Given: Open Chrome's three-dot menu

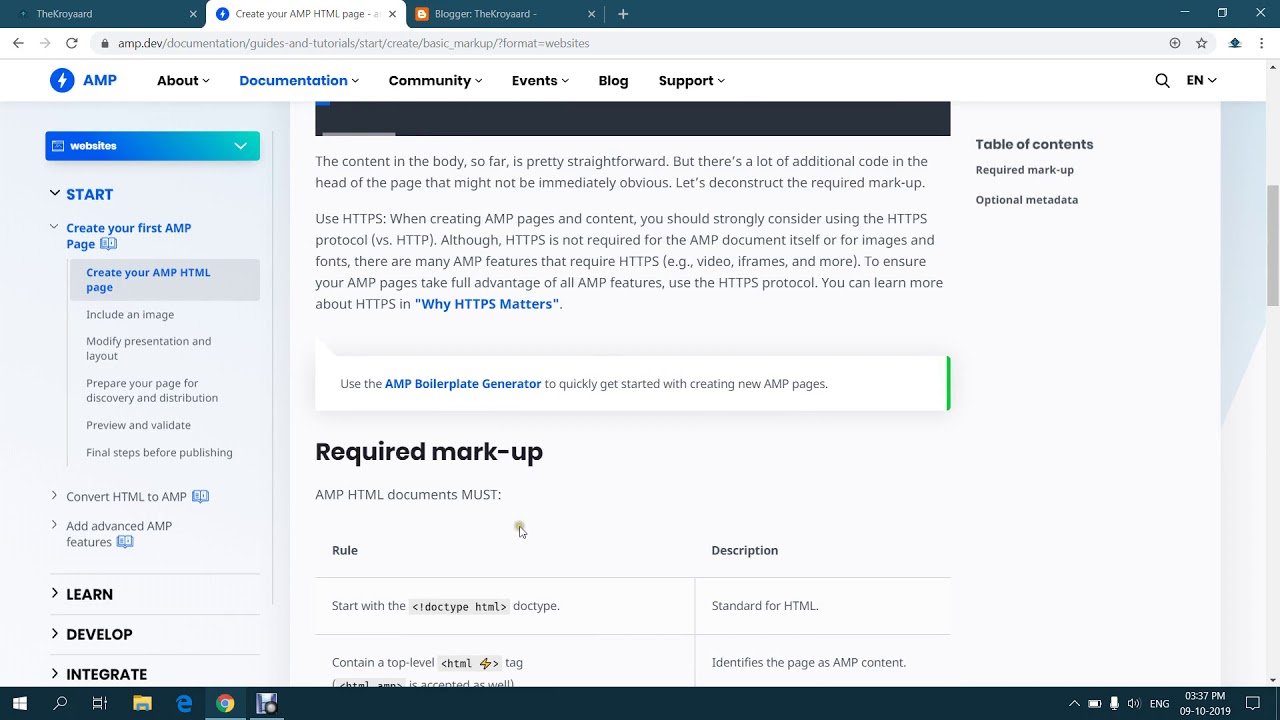Looking at the screenshot, I should 1262,43.
